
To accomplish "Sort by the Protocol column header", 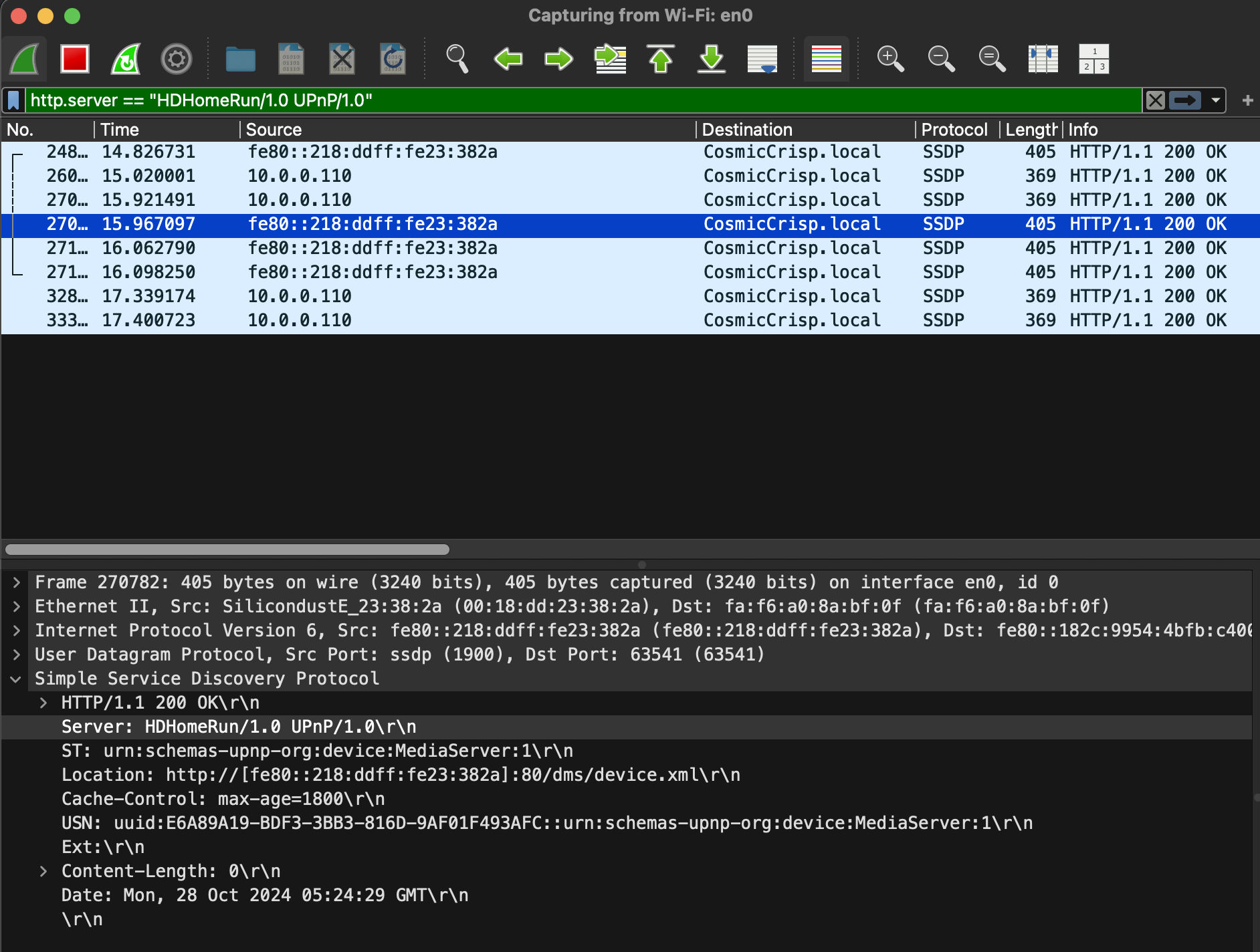I will [x=958, y=130].
